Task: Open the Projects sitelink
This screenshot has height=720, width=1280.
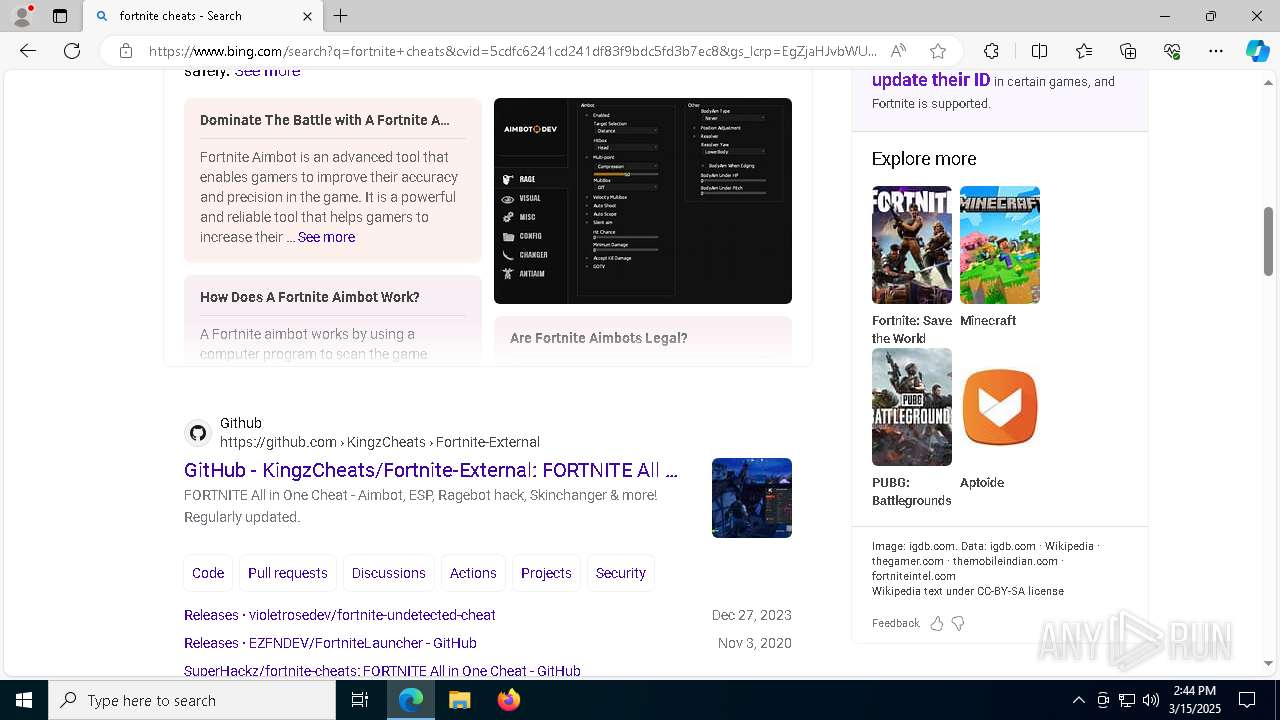Action: click(546, 573)
